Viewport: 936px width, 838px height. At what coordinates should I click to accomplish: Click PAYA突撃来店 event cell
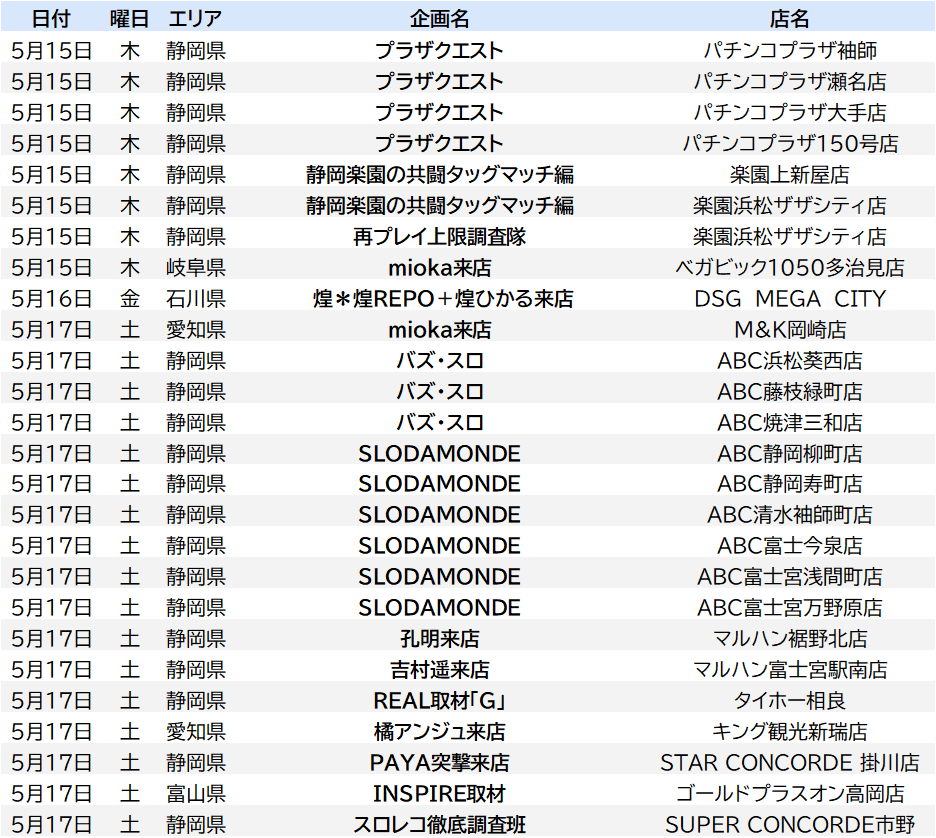[439, 763]
